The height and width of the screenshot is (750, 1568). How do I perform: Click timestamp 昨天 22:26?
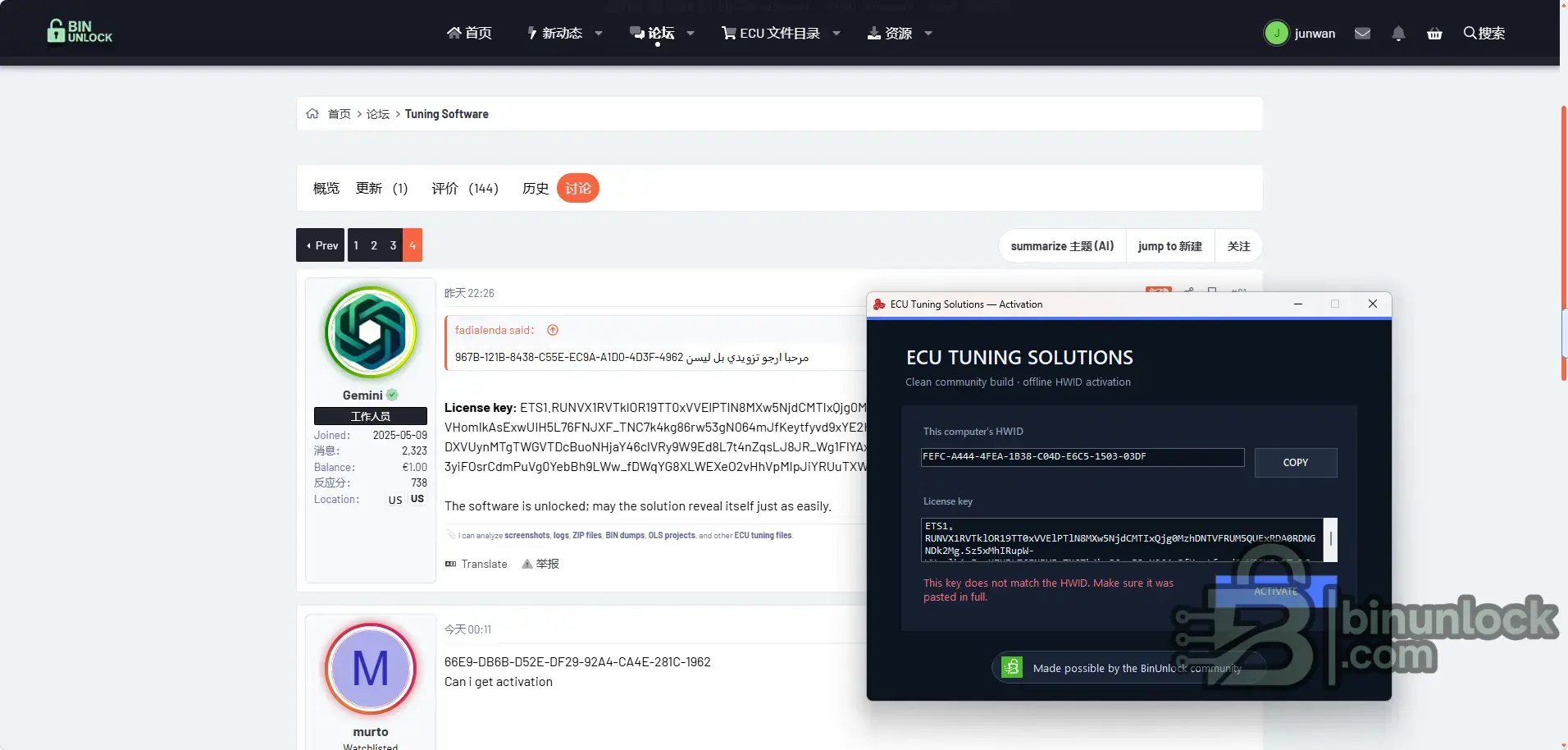[x=469, y=293]
